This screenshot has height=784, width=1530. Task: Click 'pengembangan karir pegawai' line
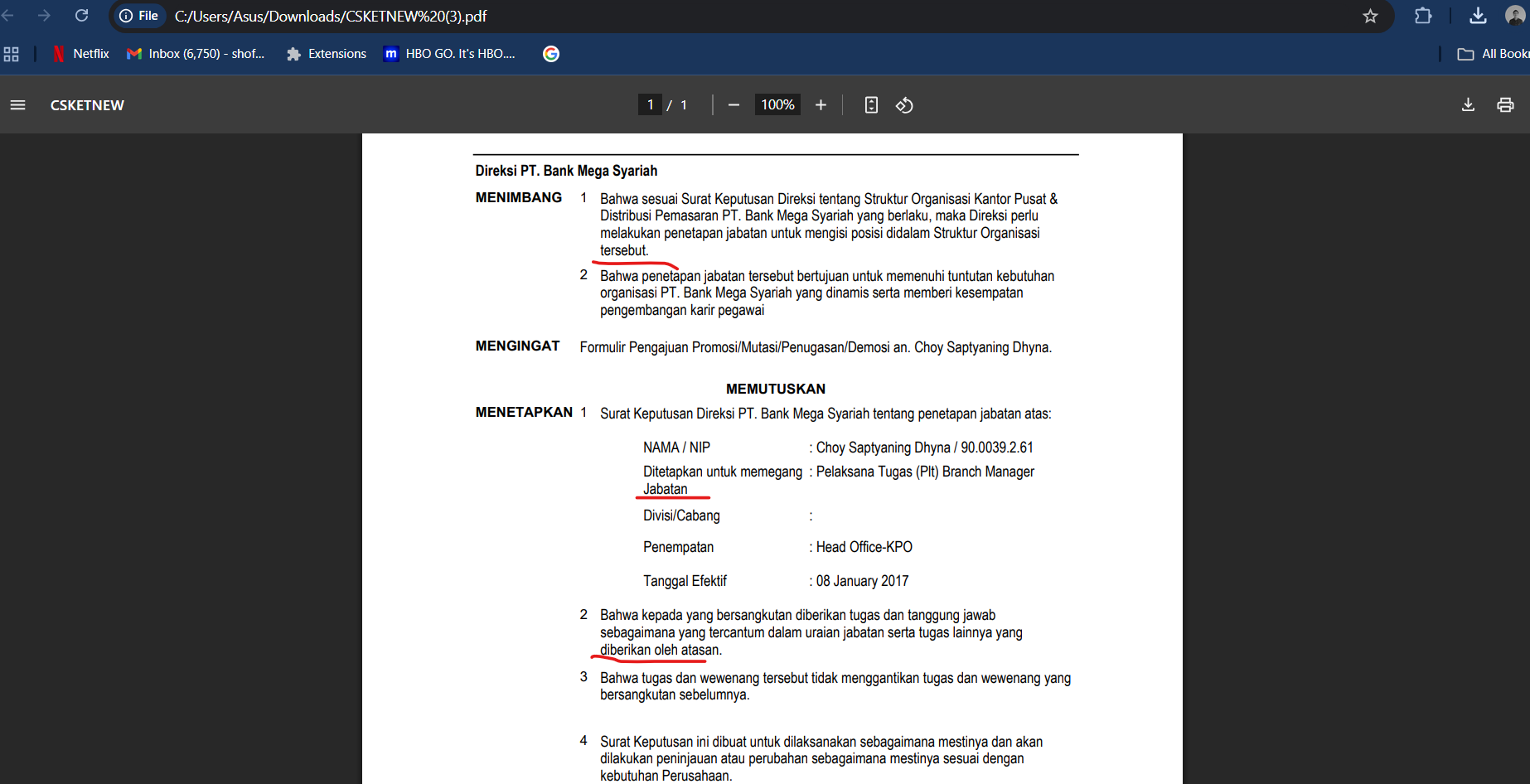pos(682,310)
